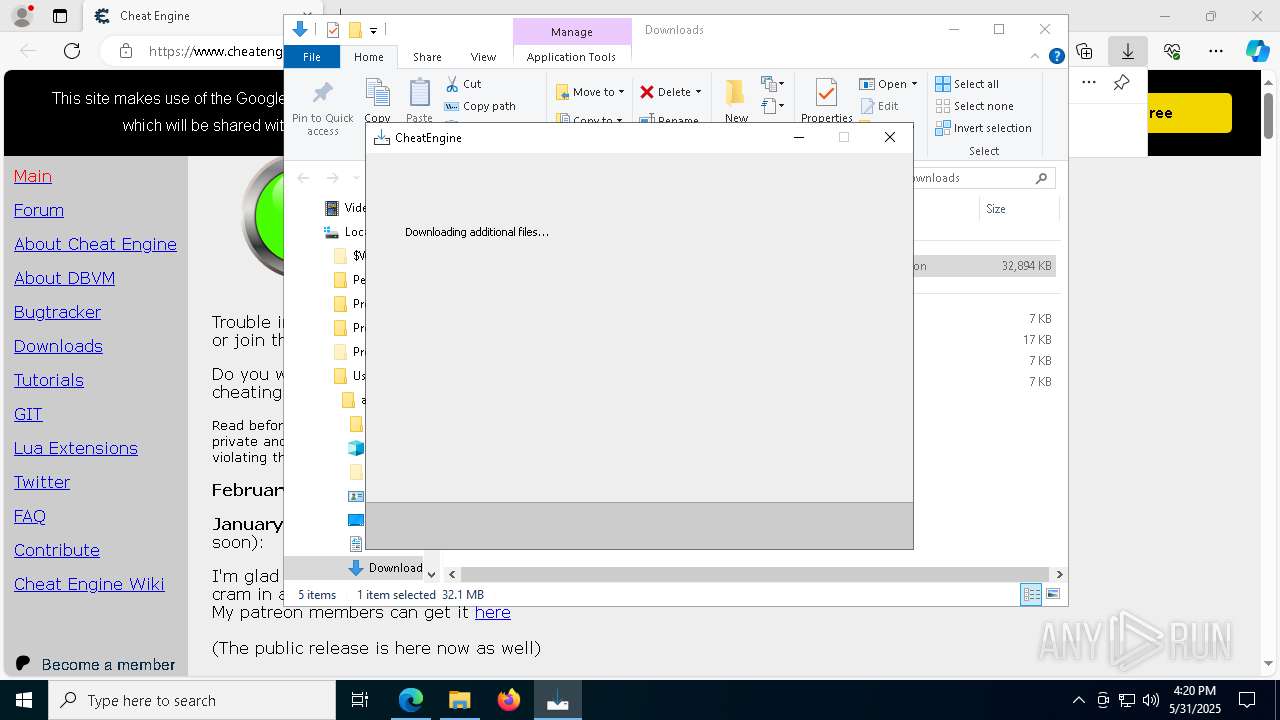Open Quick Access Toolbar customize dropdown
The width and height of the screenshot is (1280, 720).
click(373, 31)
